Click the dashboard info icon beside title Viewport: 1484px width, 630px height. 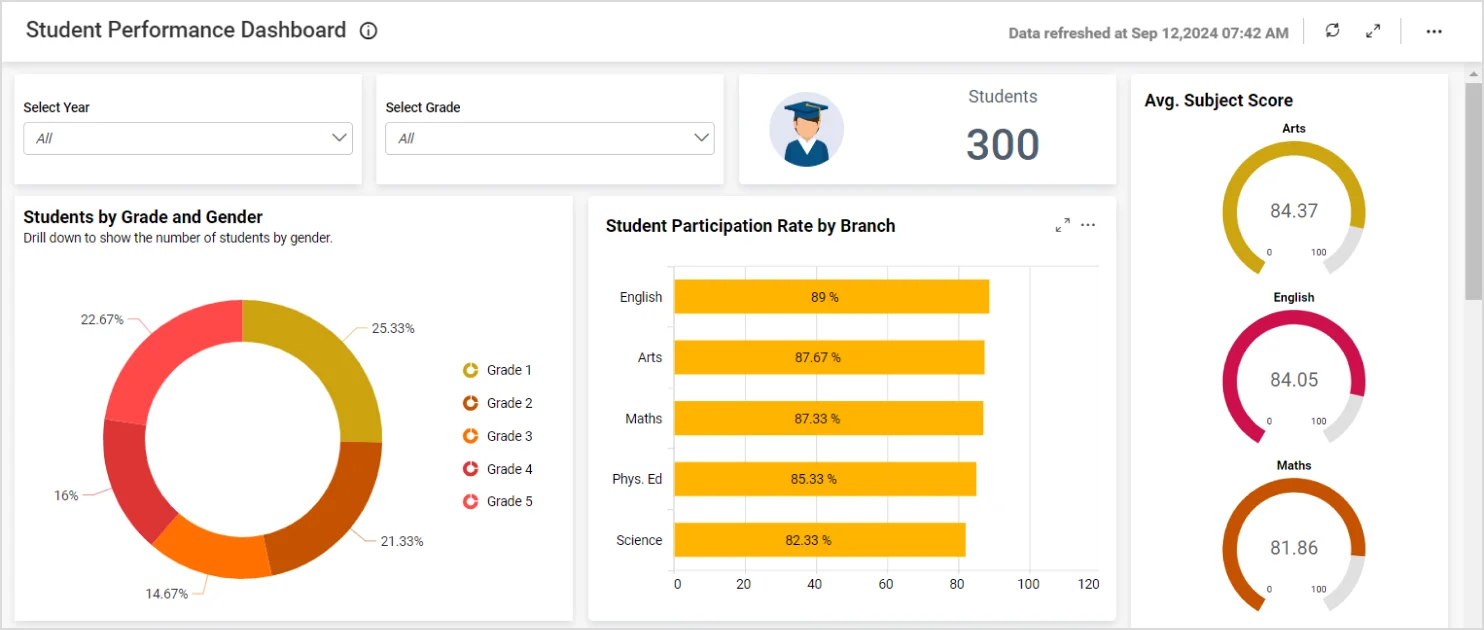click(368, 31)
